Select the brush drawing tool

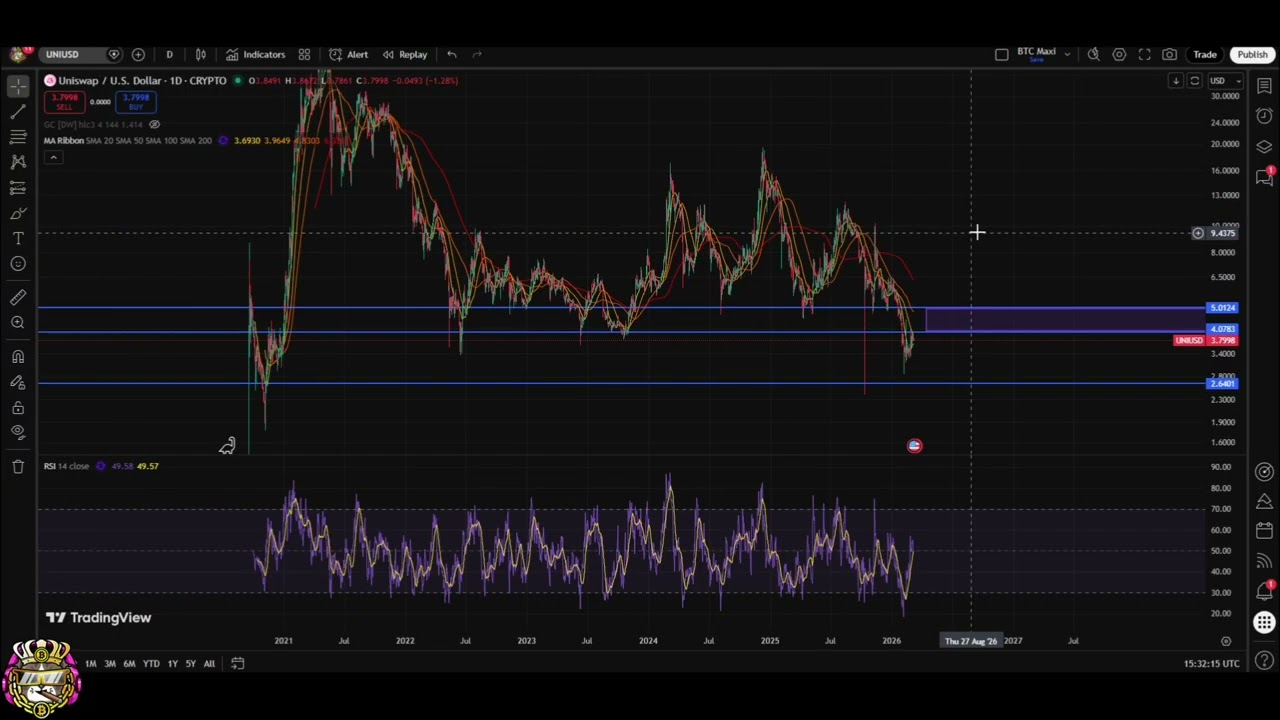coord(18,213)
